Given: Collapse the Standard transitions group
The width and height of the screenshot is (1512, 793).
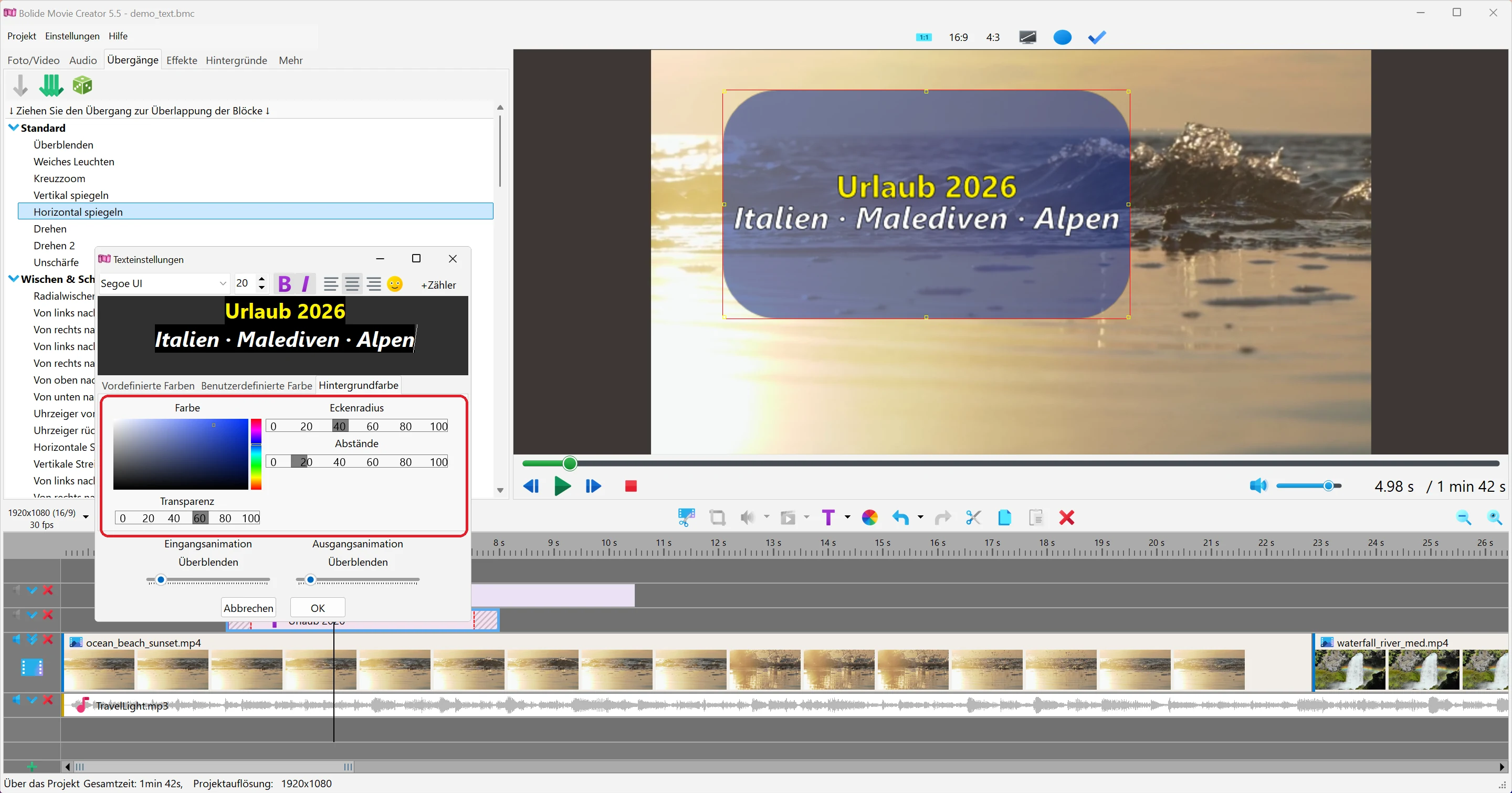Looking at the screenshot, I should pyautogui.click(x=14, y=128).
